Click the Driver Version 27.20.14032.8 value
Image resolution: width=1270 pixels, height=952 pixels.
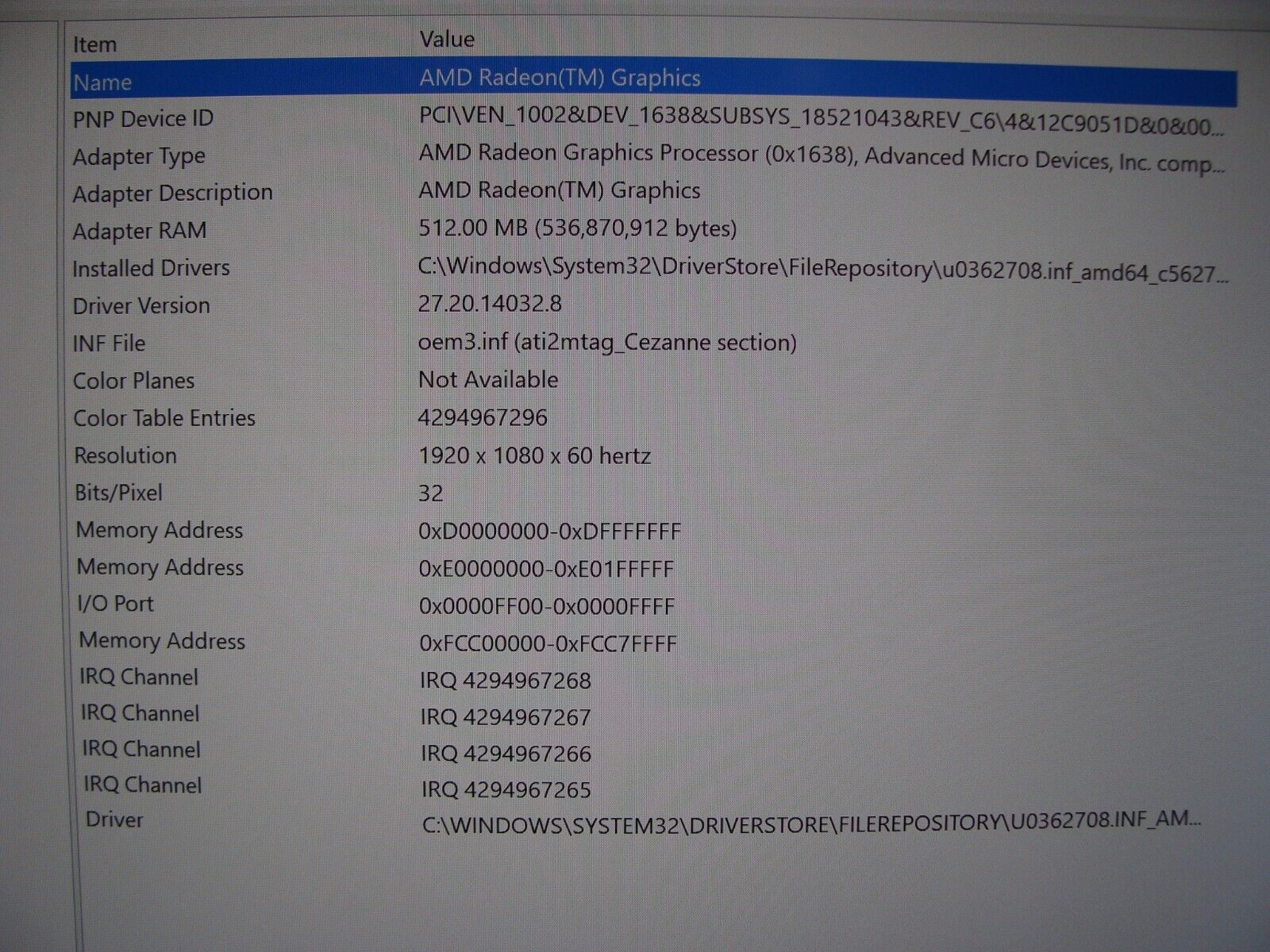click(x=490, y=304)
